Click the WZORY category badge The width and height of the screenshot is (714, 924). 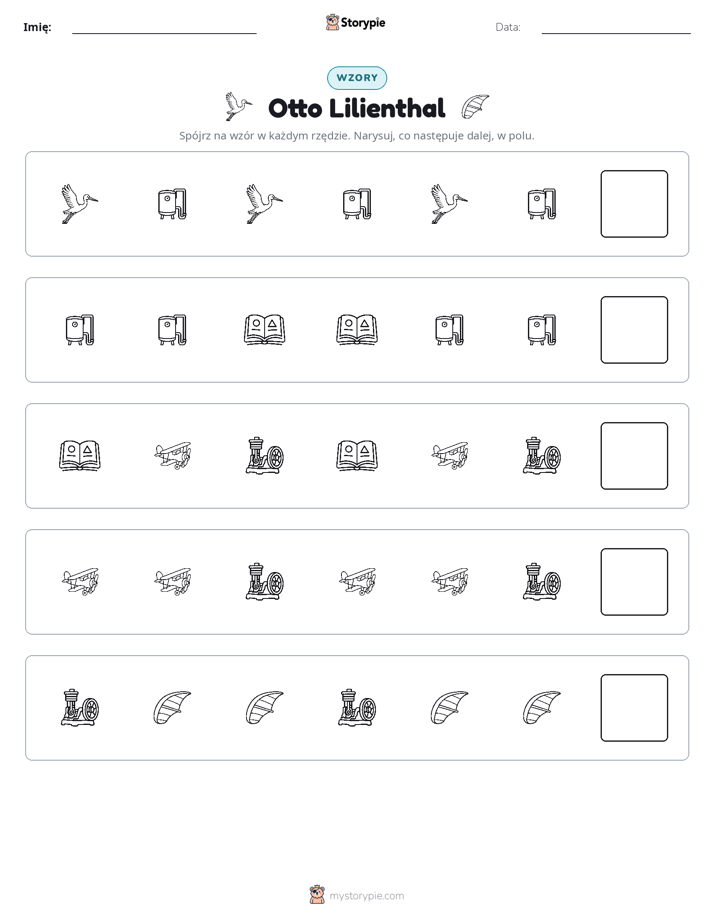tap(357, 78)
